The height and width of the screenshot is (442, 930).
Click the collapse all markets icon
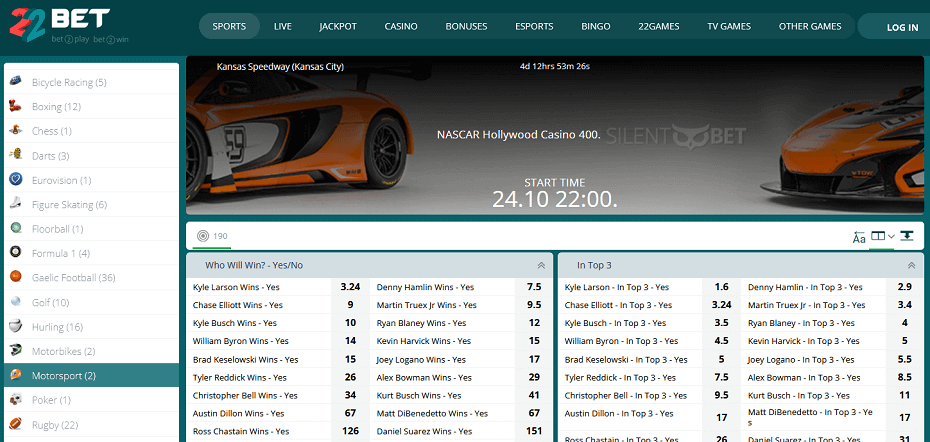pyautogui.click(x=906, y=236)
